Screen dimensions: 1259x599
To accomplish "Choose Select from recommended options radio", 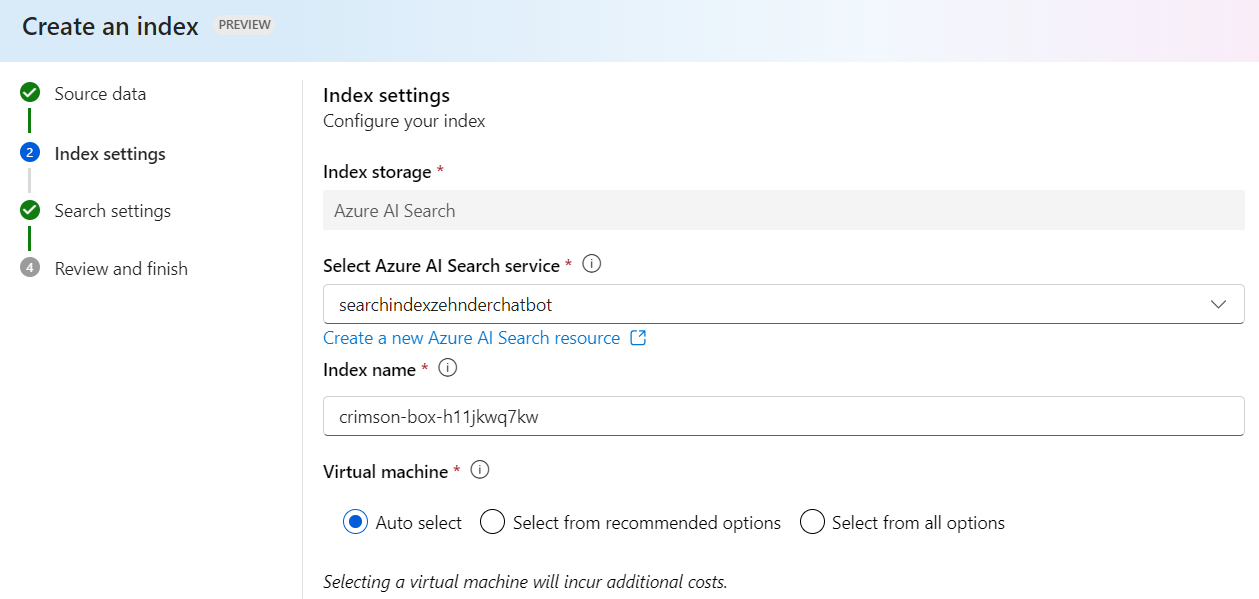I will coord(492,522).
